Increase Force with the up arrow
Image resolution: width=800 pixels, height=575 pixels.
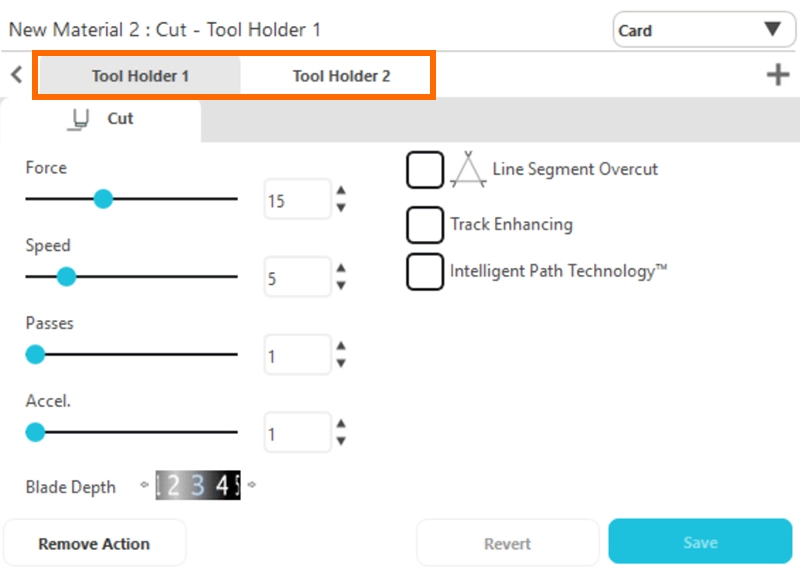[x=341, y=191]
